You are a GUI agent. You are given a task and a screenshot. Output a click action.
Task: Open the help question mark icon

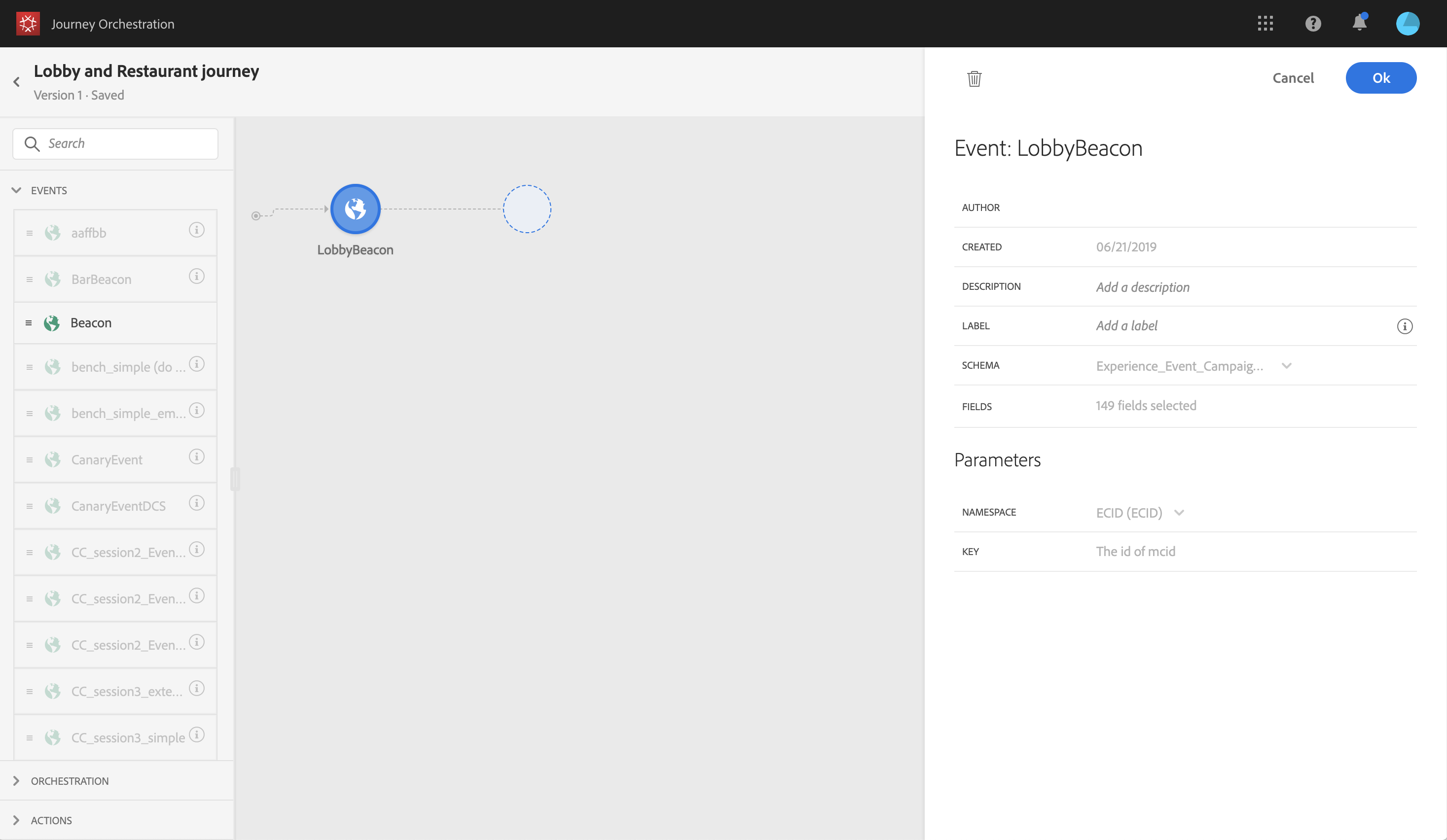click(x=1313, y=24)
